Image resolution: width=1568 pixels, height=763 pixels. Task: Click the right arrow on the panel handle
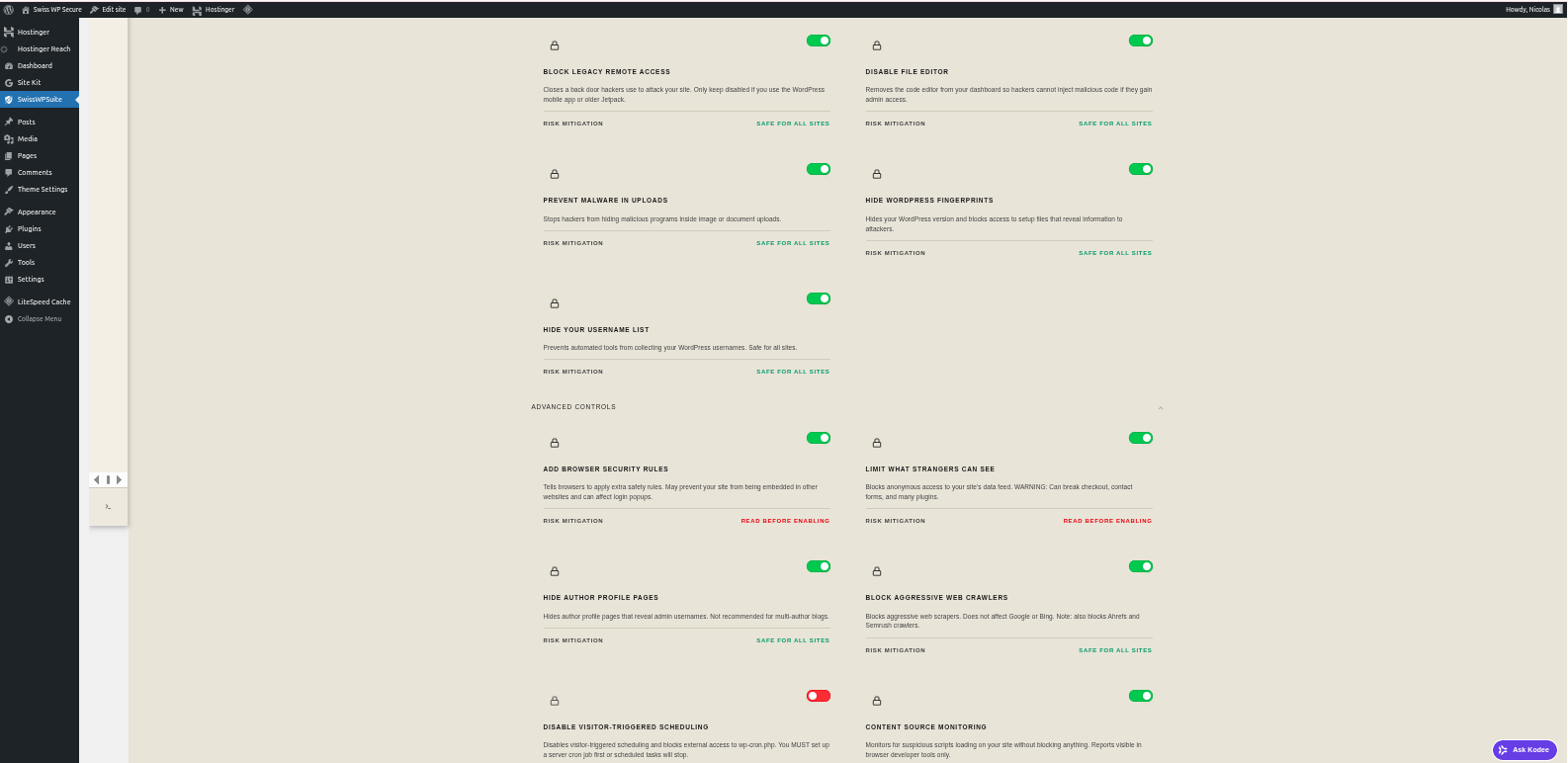[120, 479]
